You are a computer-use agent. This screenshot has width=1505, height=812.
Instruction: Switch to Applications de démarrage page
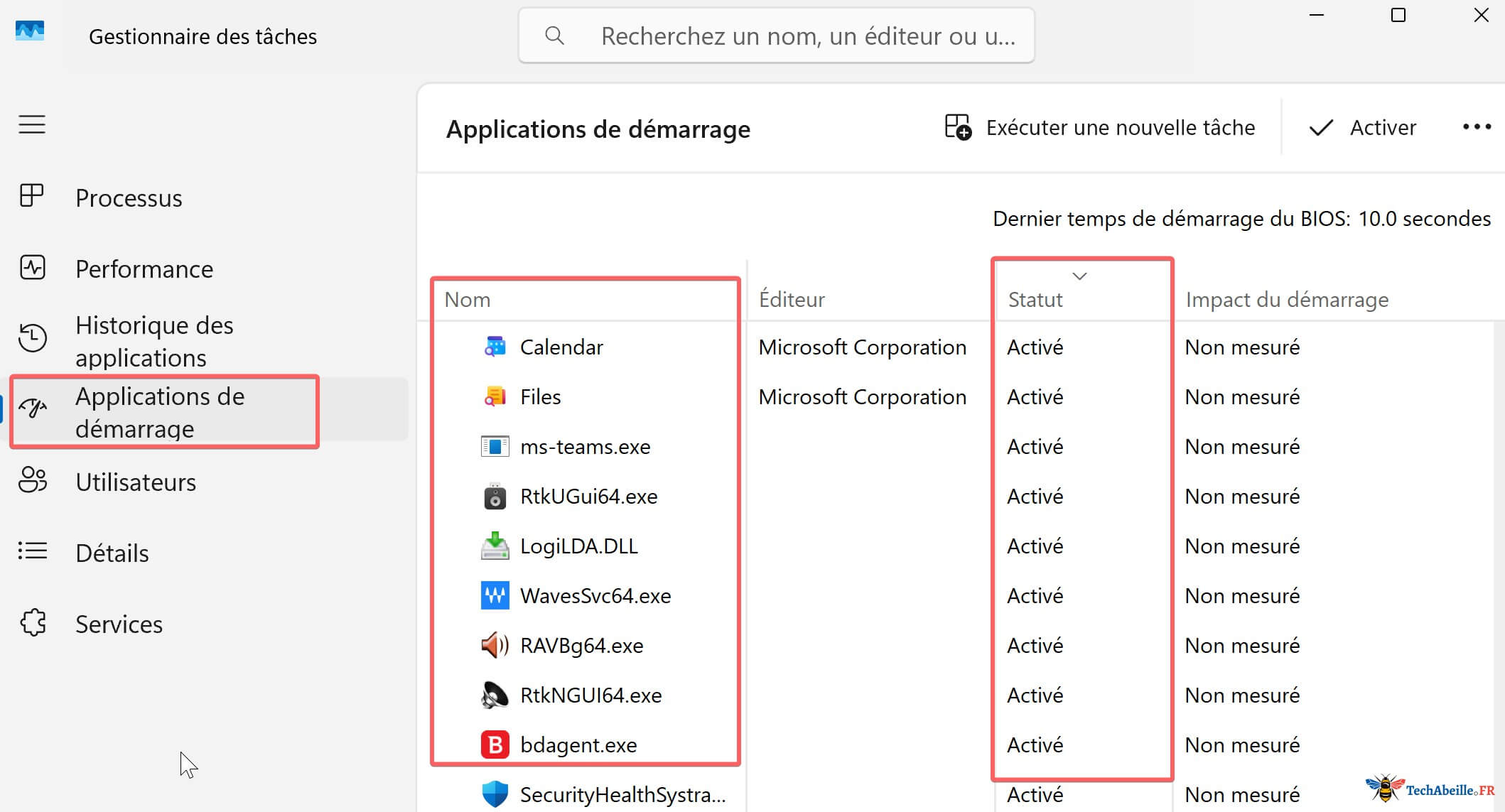coord(161,412)
